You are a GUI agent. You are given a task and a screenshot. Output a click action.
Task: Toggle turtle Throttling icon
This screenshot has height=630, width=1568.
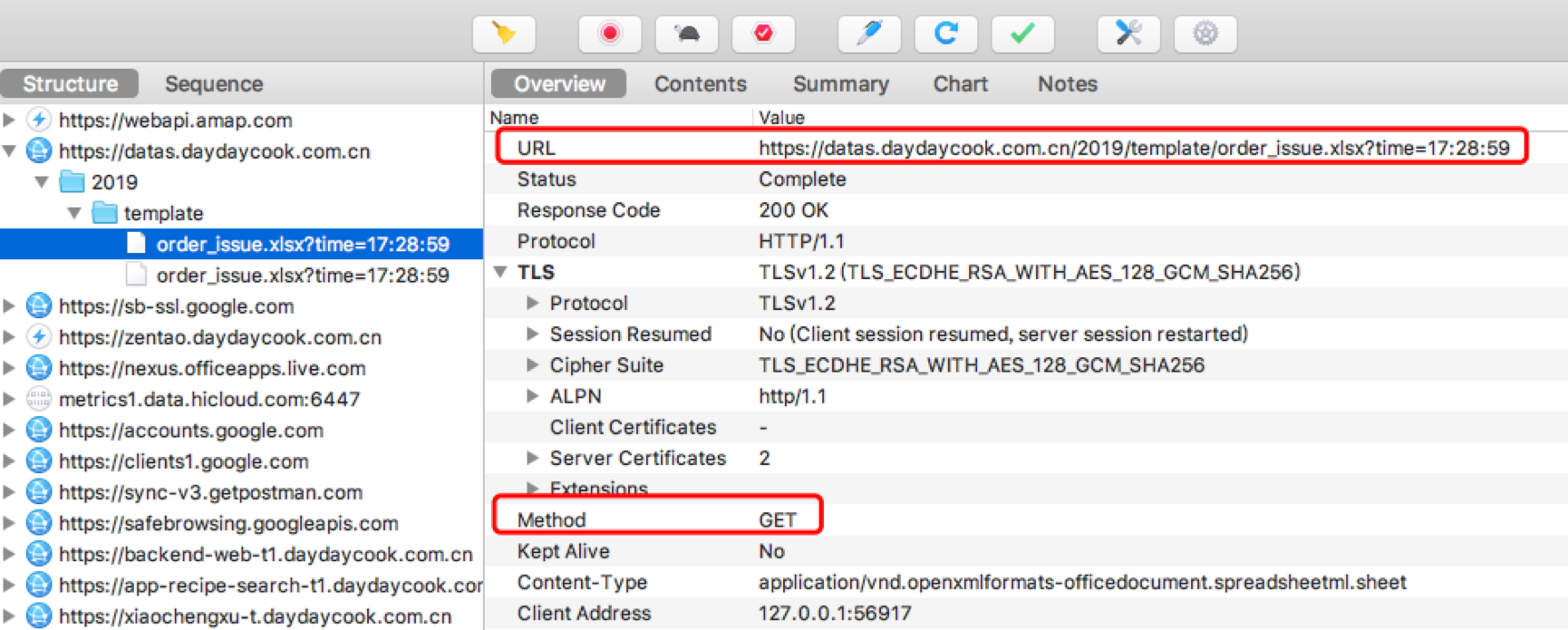(687, 34)
